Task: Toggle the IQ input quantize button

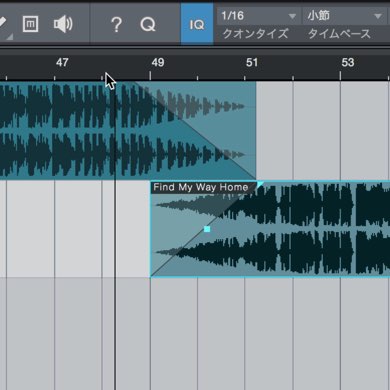Action: pyautogui.click(x=197, y=24)
